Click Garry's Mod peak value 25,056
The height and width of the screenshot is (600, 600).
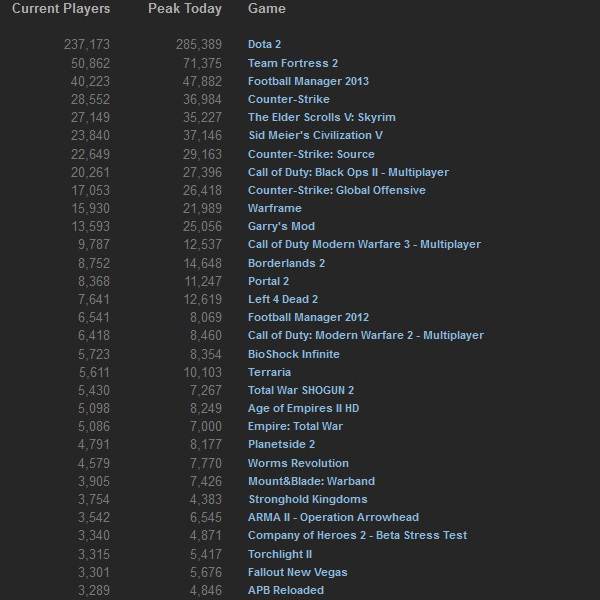point(202,226)
